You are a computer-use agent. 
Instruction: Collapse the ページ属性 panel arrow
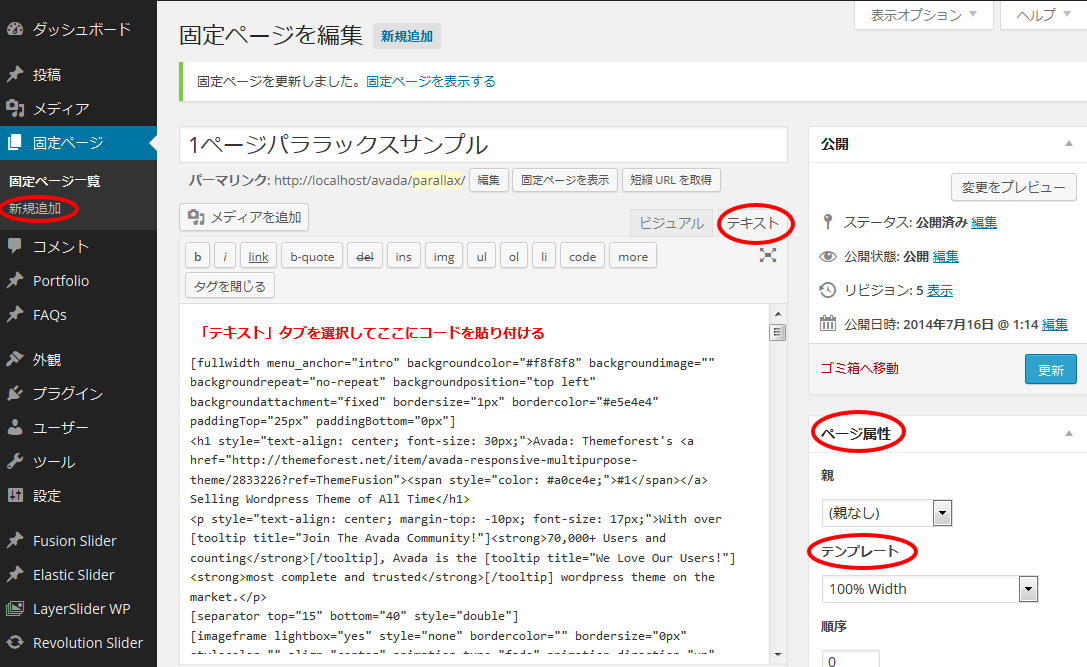1069,433
